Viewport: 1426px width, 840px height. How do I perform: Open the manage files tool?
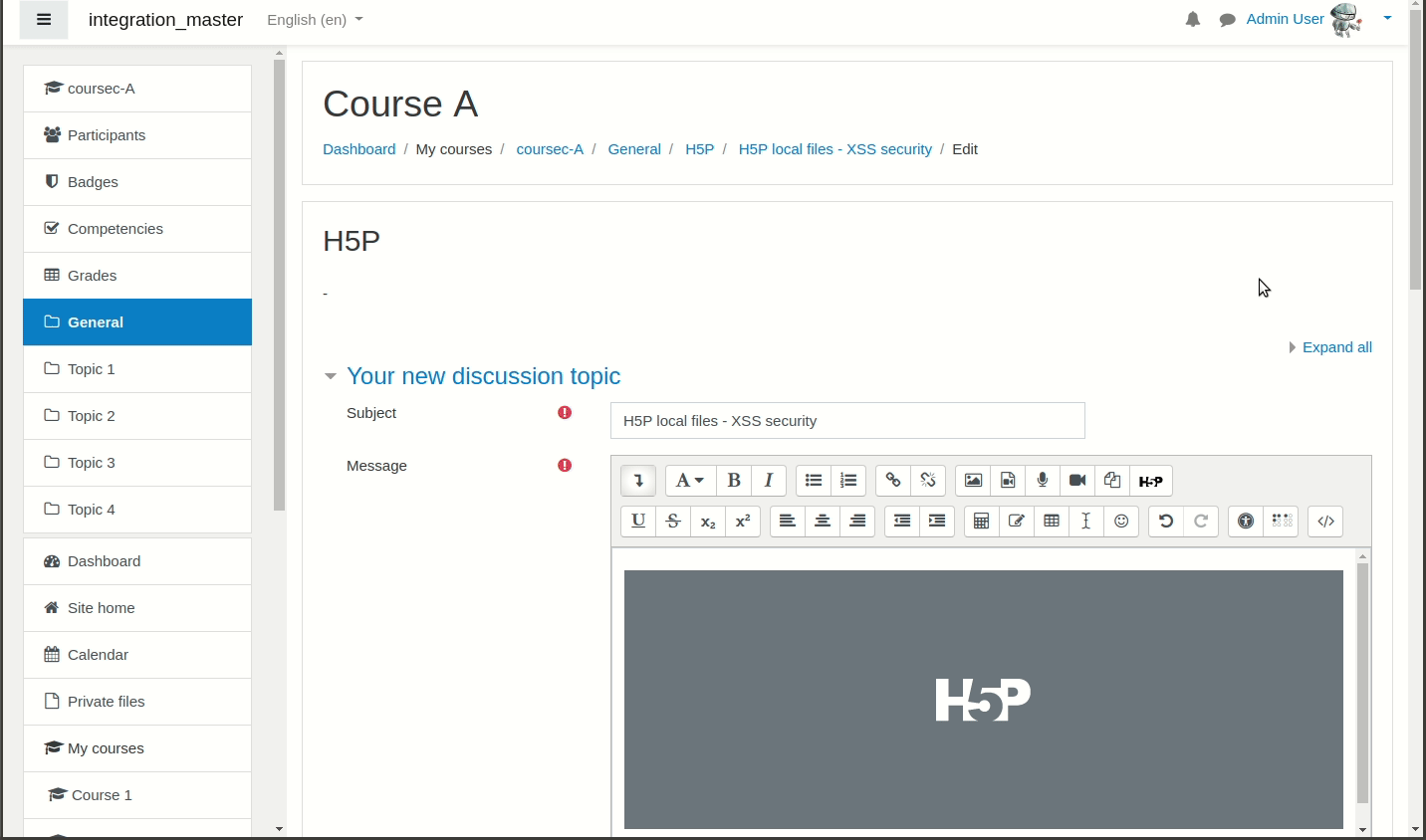point(1112,481)
